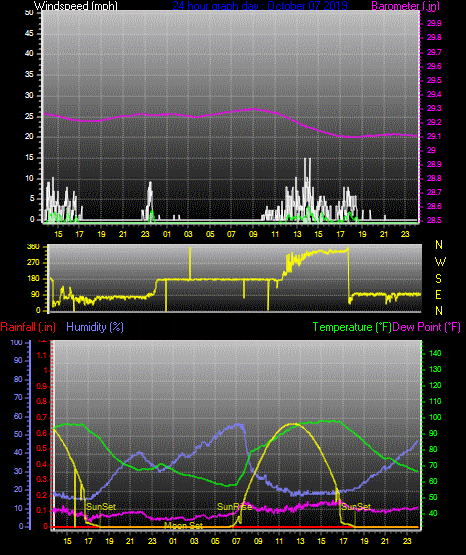Click the 'E' compass letter on wind direction chart
The image size is (466, 555).
tap(438, 295)
